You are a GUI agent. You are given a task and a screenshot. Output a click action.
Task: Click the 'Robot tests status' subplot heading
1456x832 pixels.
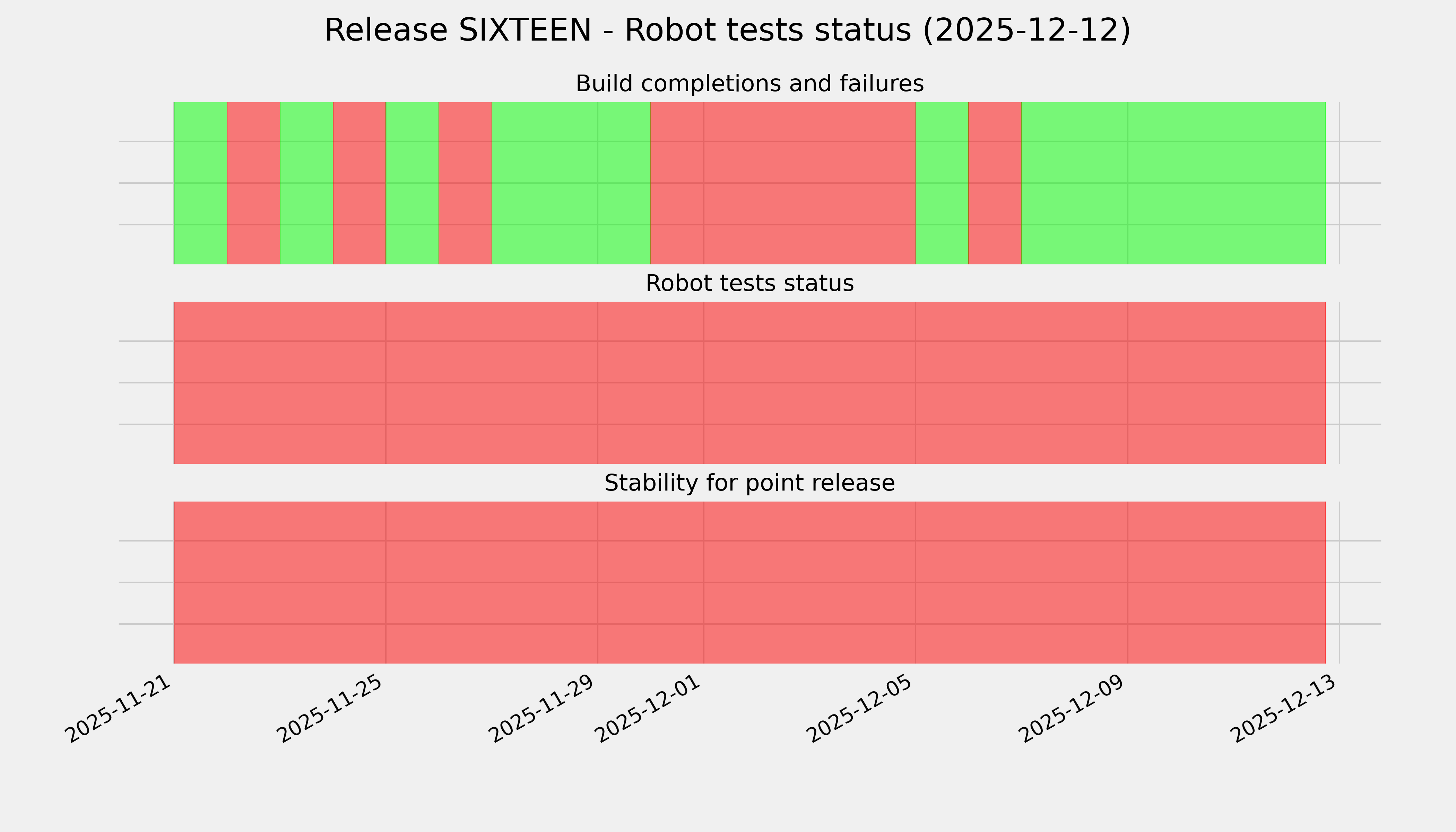coord(749,284)
